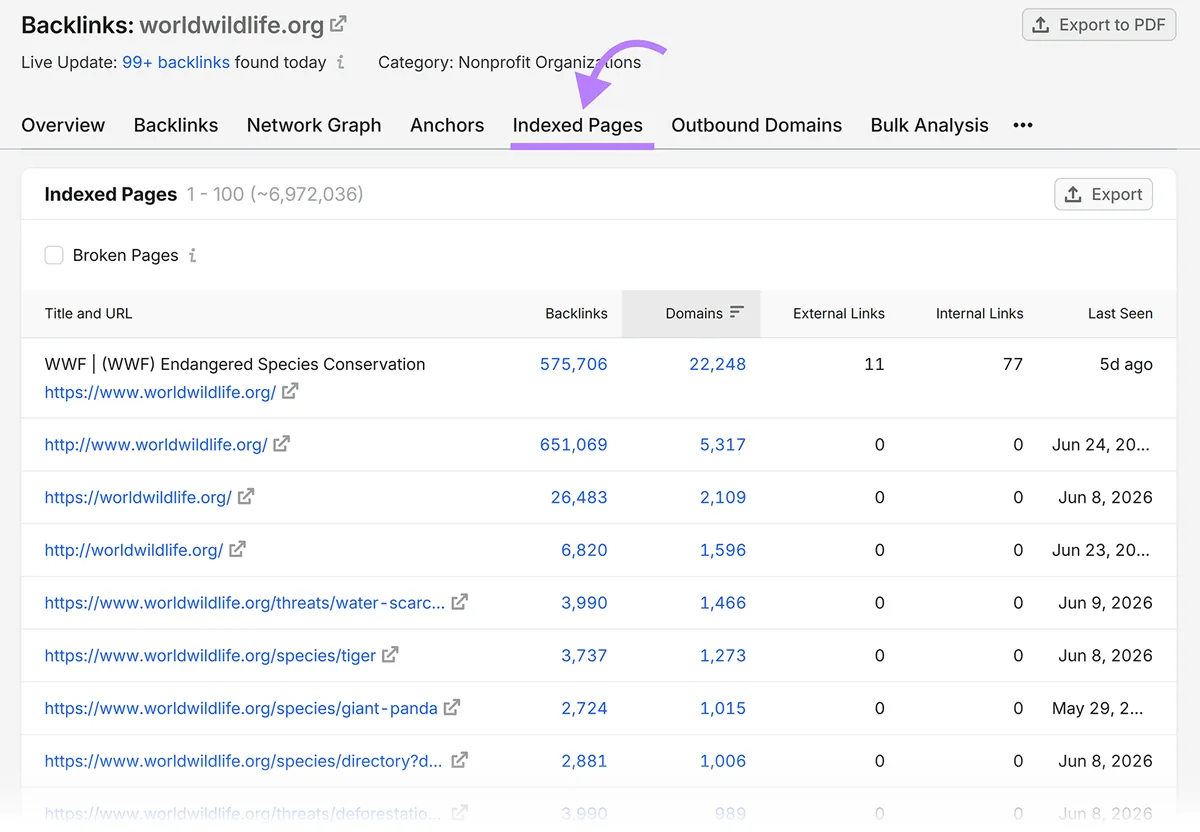Switch to the Backlinks tab
The height and width of the screenshot is (832, 1200).
[x=176, y=125]
